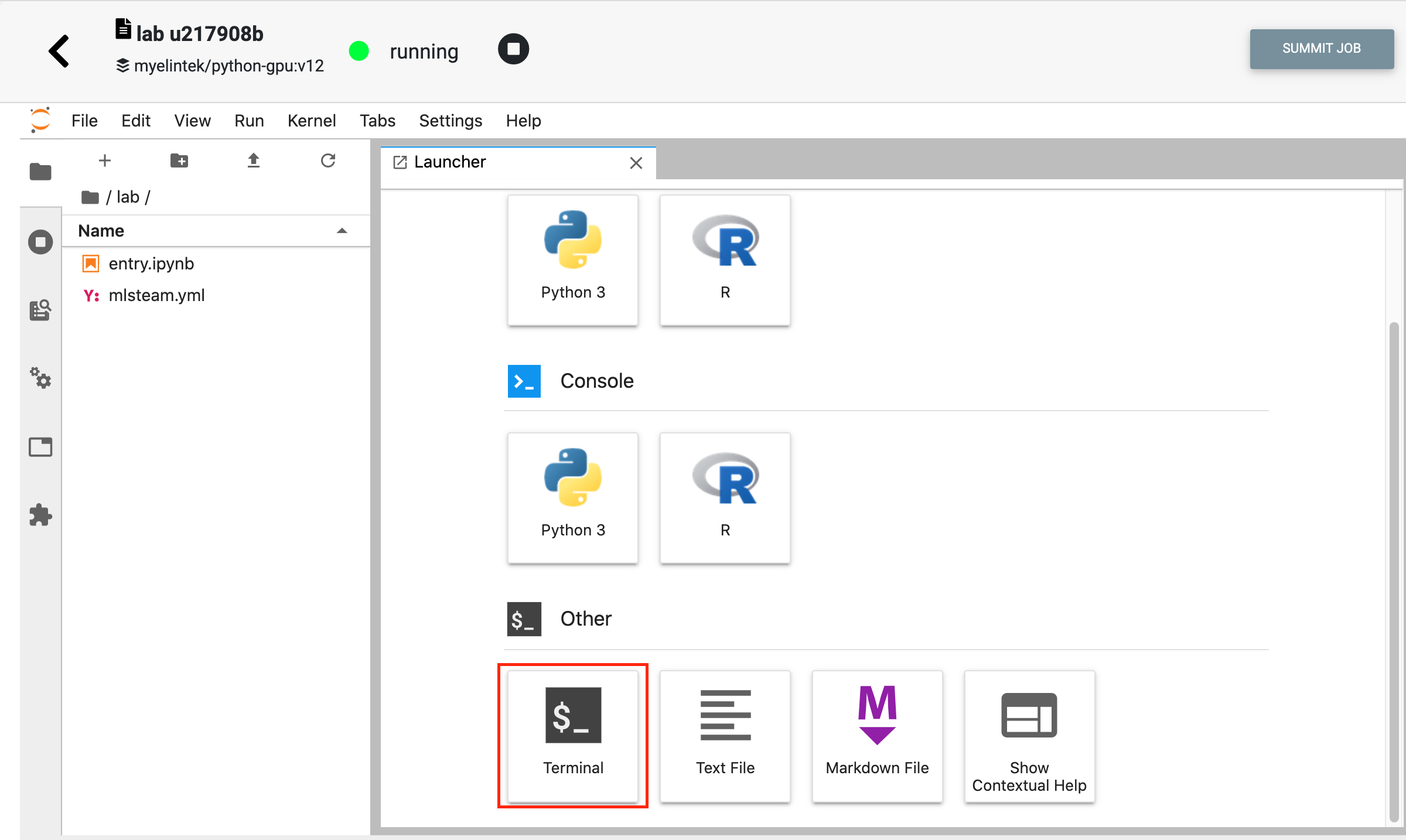Create a new folder with the folder-plus icon
Image resolution: width=1406 pixels, height=840 pixels.
point(179,161)
